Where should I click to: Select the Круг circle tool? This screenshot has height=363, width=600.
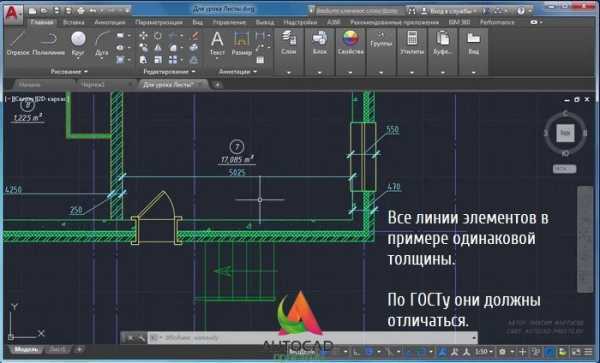[x=78, y=43]
